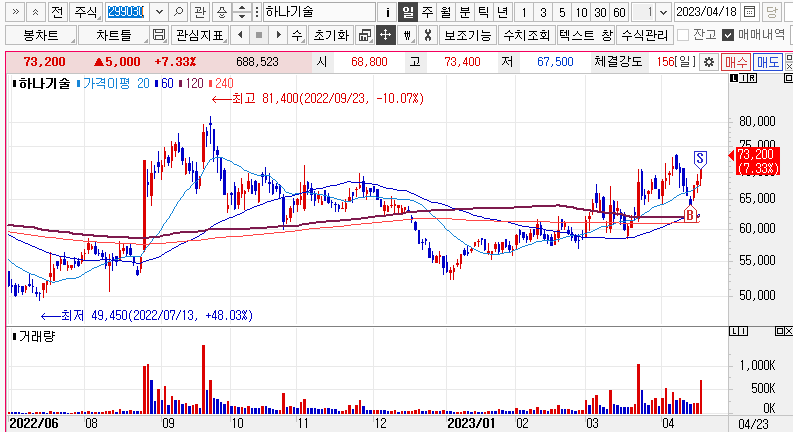This screenshot has width=793, height=432.
Task: Expand the custom interval dropdown arrow
Action: (x=664, y=12)
